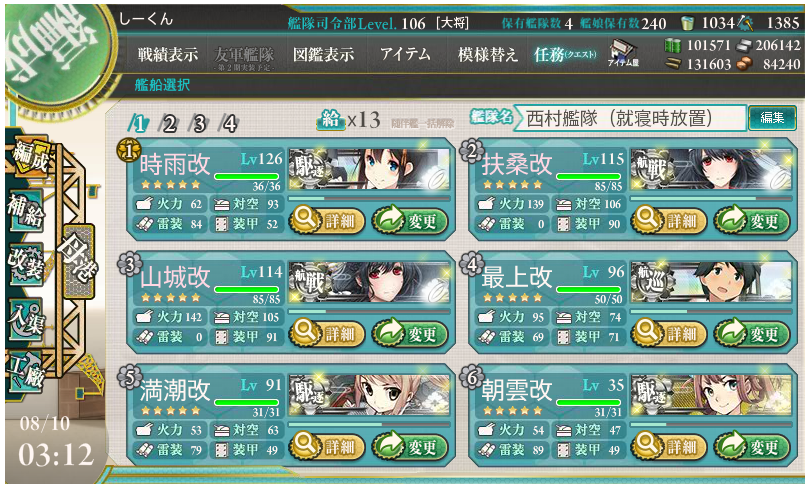Open the アイテム屋 item shop icon
This screenshot has height=488, width=810.
(624, 54)
